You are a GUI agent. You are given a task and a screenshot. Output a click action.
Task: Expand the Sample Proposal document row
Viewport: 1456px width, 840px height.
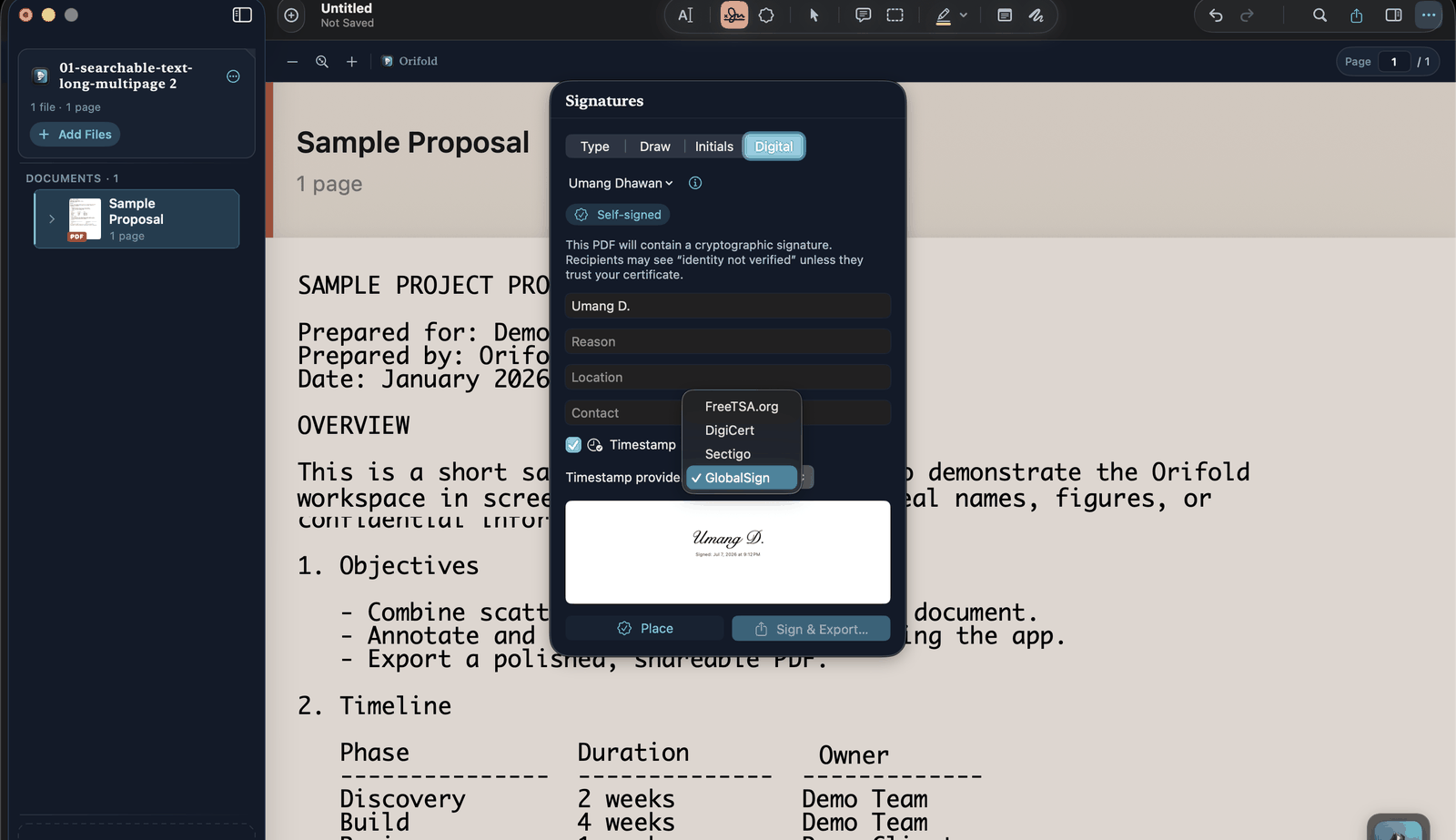pos(52,219)
